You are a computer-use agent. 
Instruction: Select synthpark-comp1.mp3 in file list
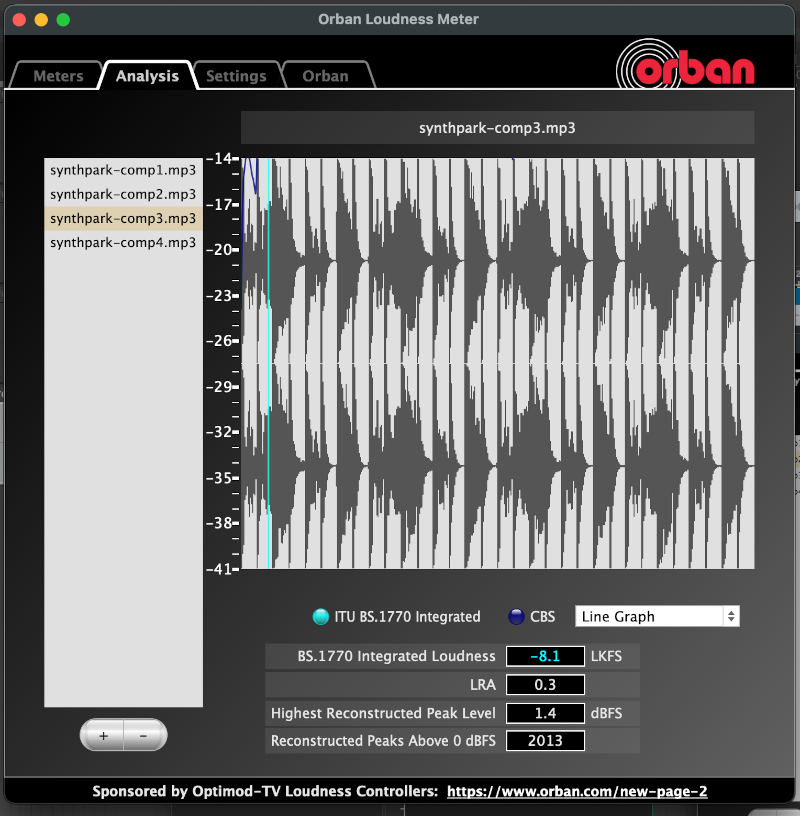123,170
